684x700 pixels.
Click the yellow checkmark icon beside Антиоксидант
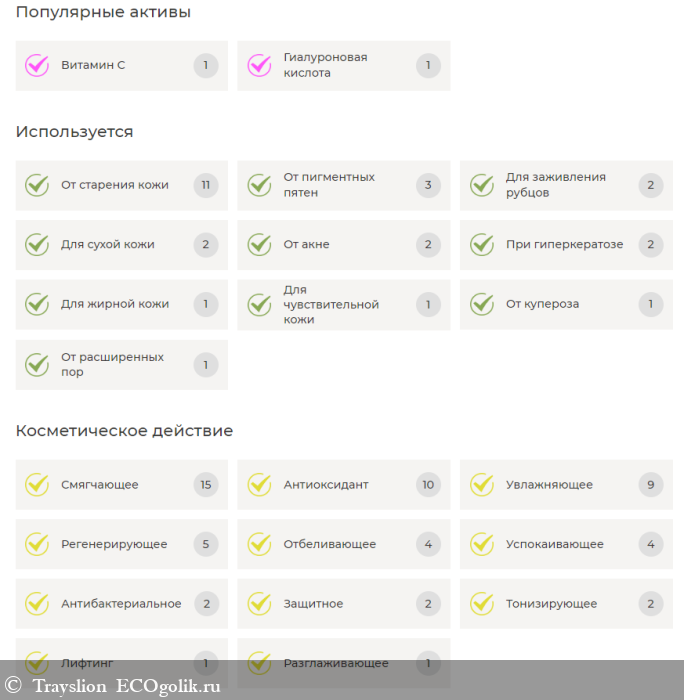(x=259, y=485)
